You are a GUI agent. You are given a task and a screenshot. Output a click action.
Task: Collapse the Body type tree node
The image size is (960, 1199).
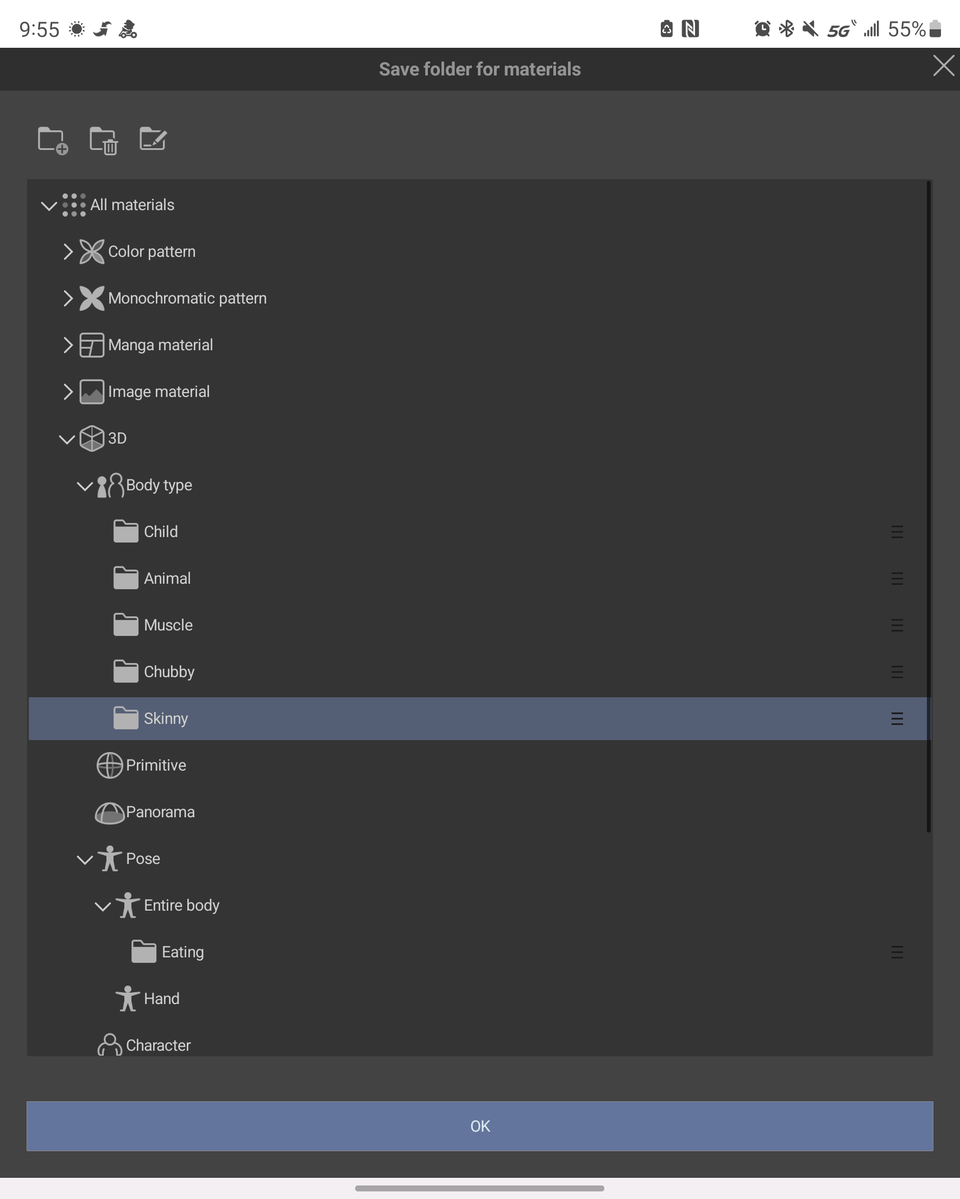coord(85,486)
